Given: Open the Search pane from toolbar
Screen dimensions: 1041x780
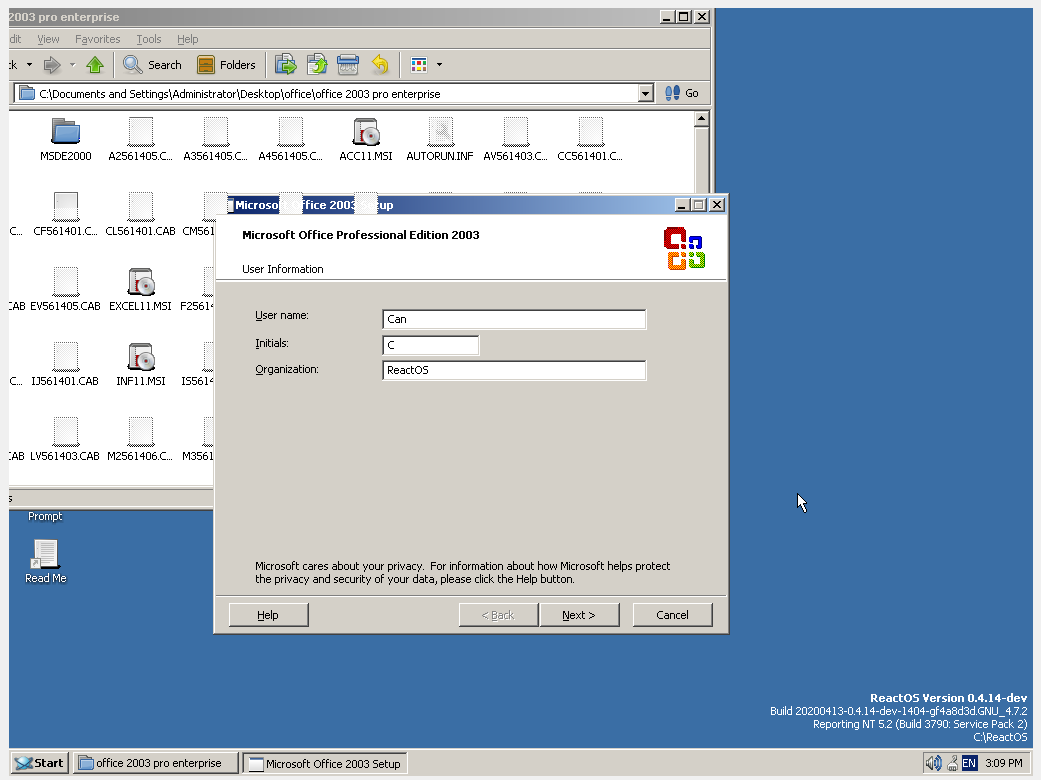Looking at the screenshot, I should 152,65.
